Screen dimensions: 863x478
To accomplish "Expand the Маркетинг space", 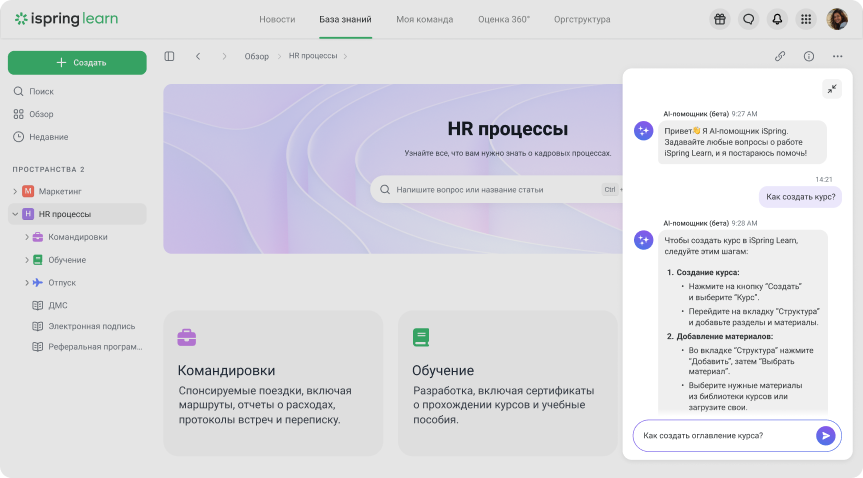I will [15, 191].
